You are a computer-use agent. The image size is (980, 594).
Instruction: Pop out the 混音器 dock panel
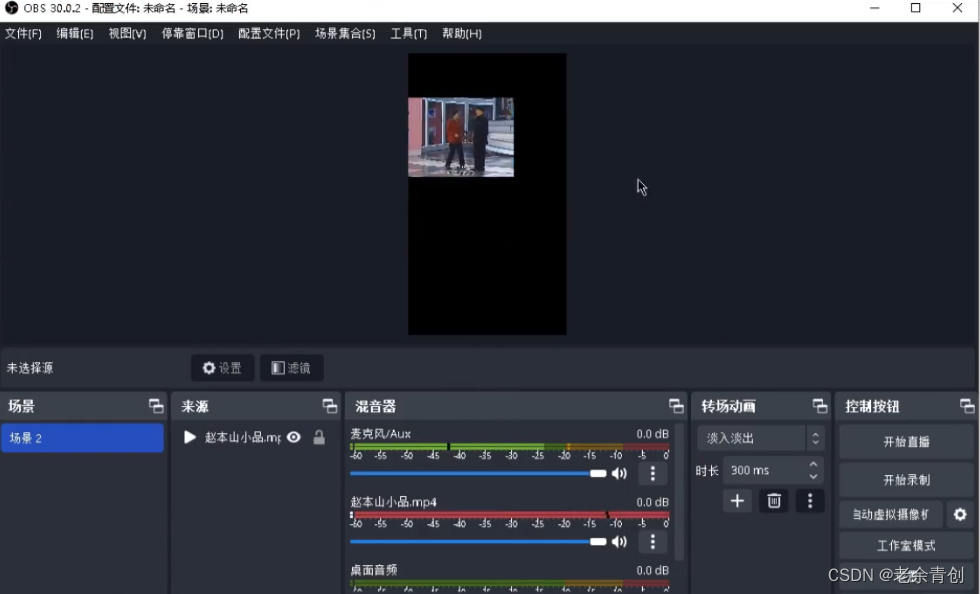click(x=676, y=406)
